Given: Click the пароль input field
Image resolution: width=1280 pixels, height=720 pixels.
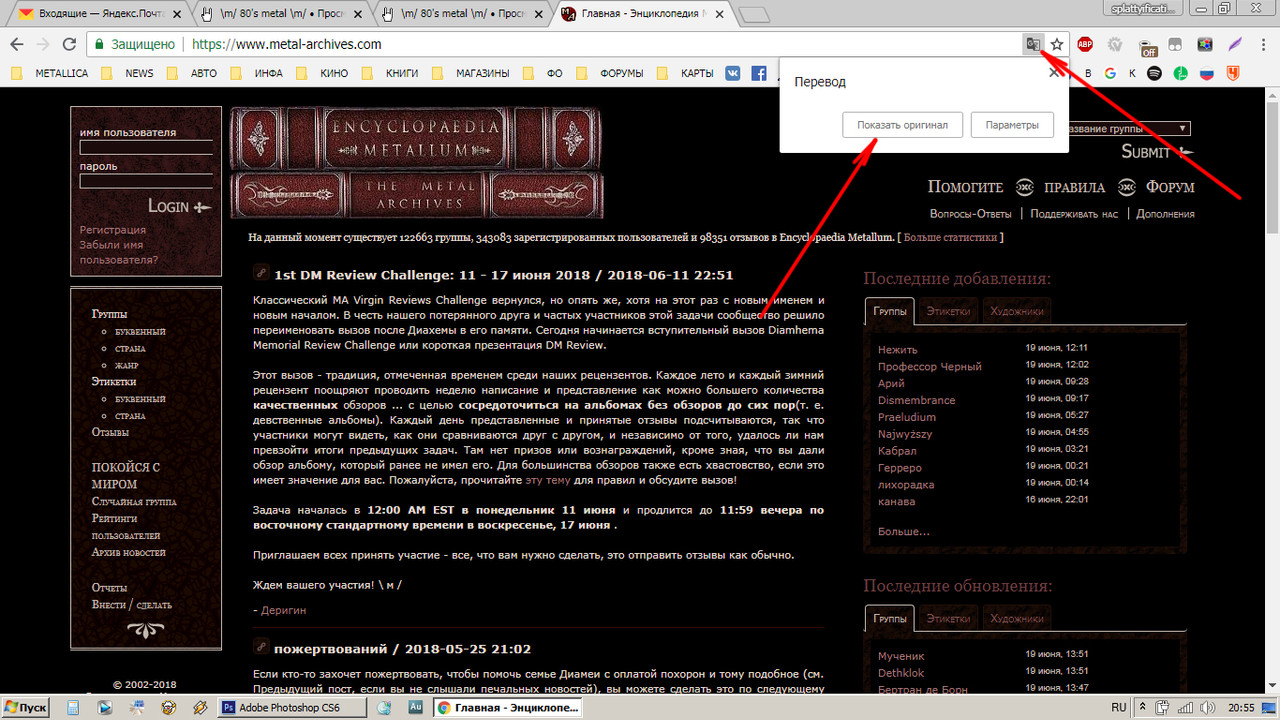Looking at the screenshot, I should [x=146, y=181].
